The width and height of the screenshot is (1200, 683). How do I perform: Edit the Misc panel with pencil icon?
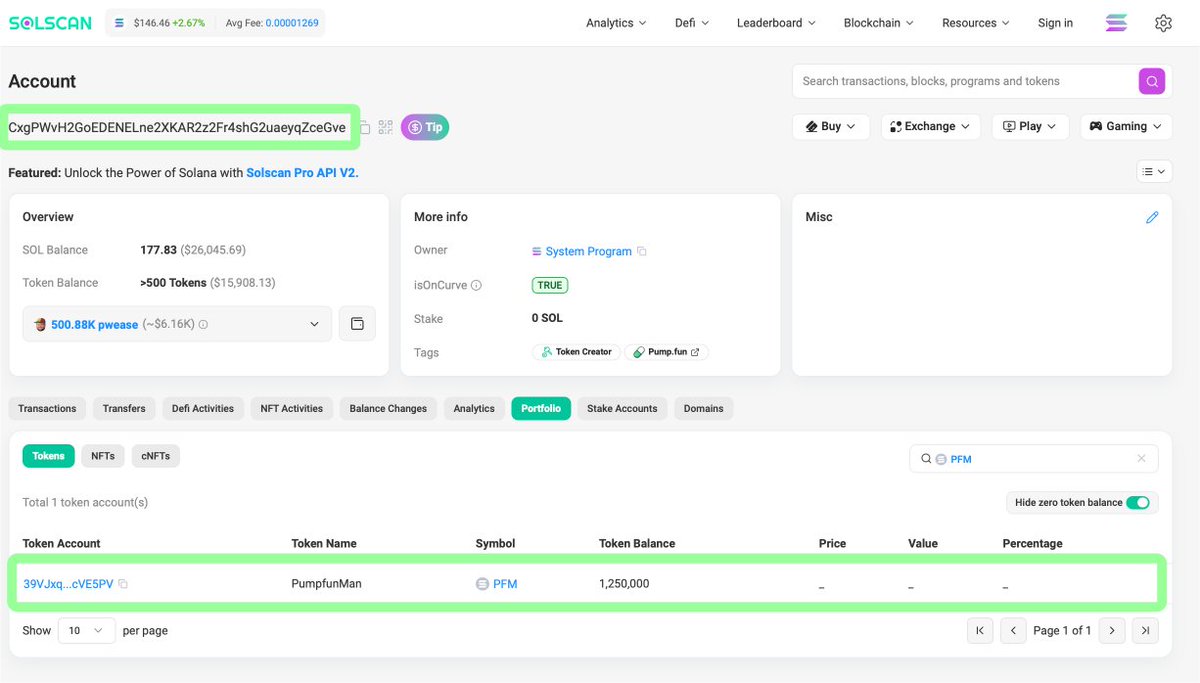(1152, 217)
